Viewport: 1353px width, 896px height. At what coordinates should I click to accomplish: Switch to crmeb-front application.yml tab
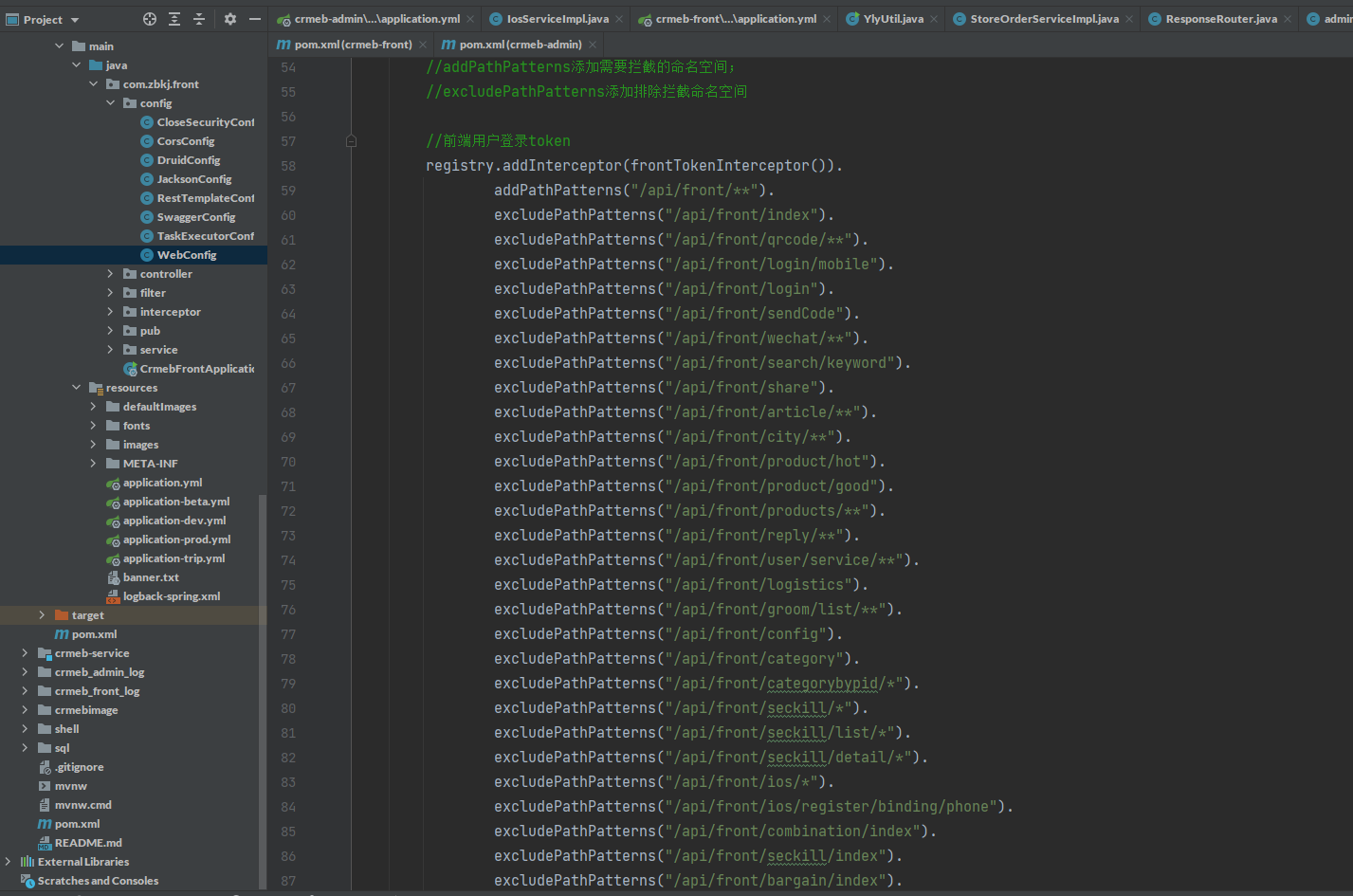click(736, 19)
